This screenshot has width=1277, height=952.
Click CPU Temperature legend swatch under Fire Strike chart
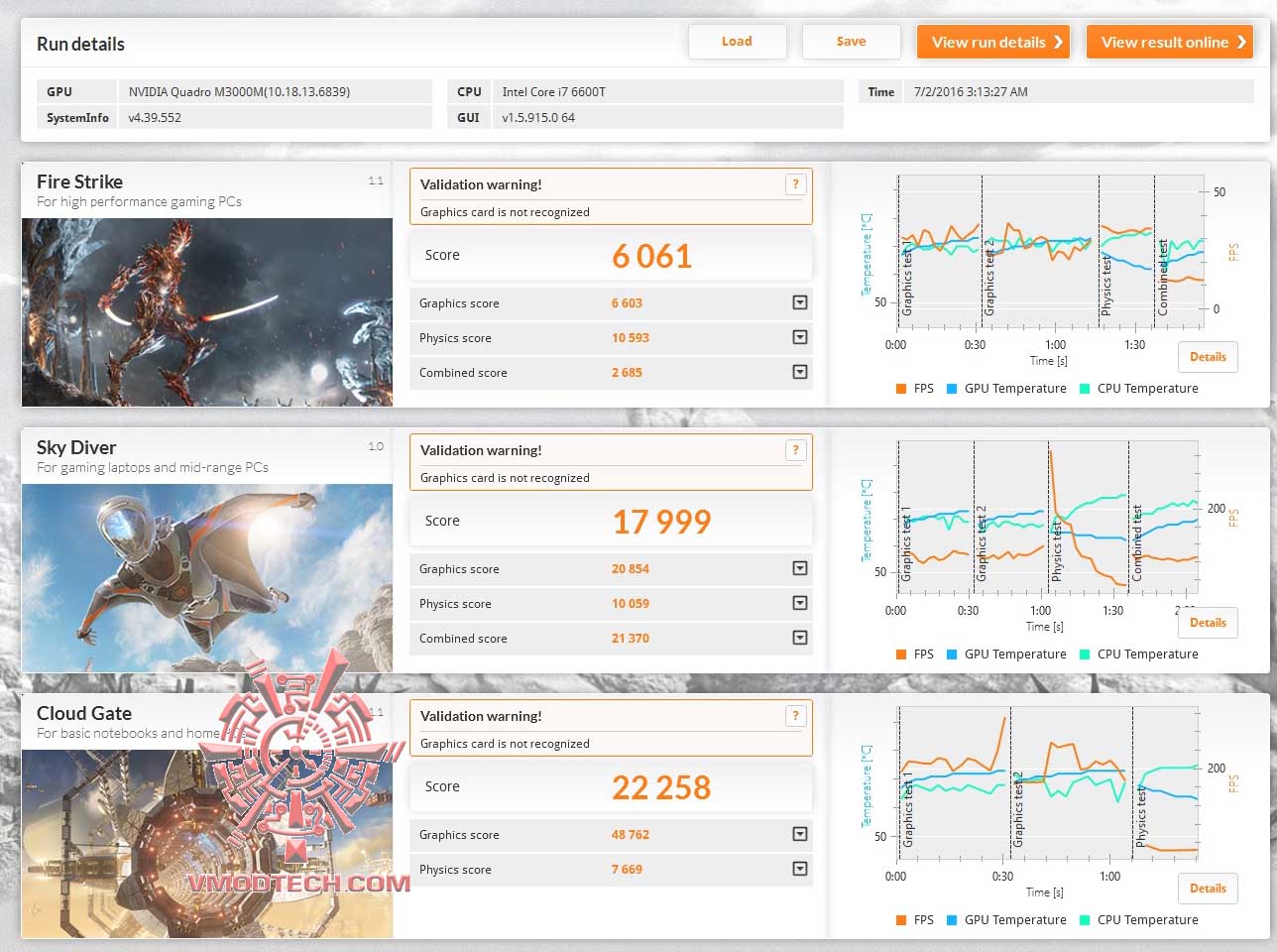[1085, 389]
